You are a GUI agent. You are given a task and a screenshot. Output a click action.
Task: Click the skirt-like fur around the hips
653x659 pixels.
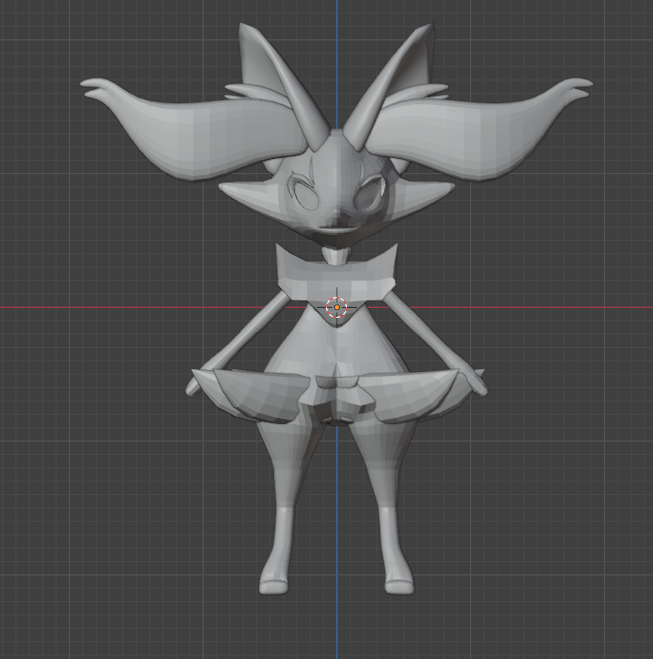click(x=336, y=395)
